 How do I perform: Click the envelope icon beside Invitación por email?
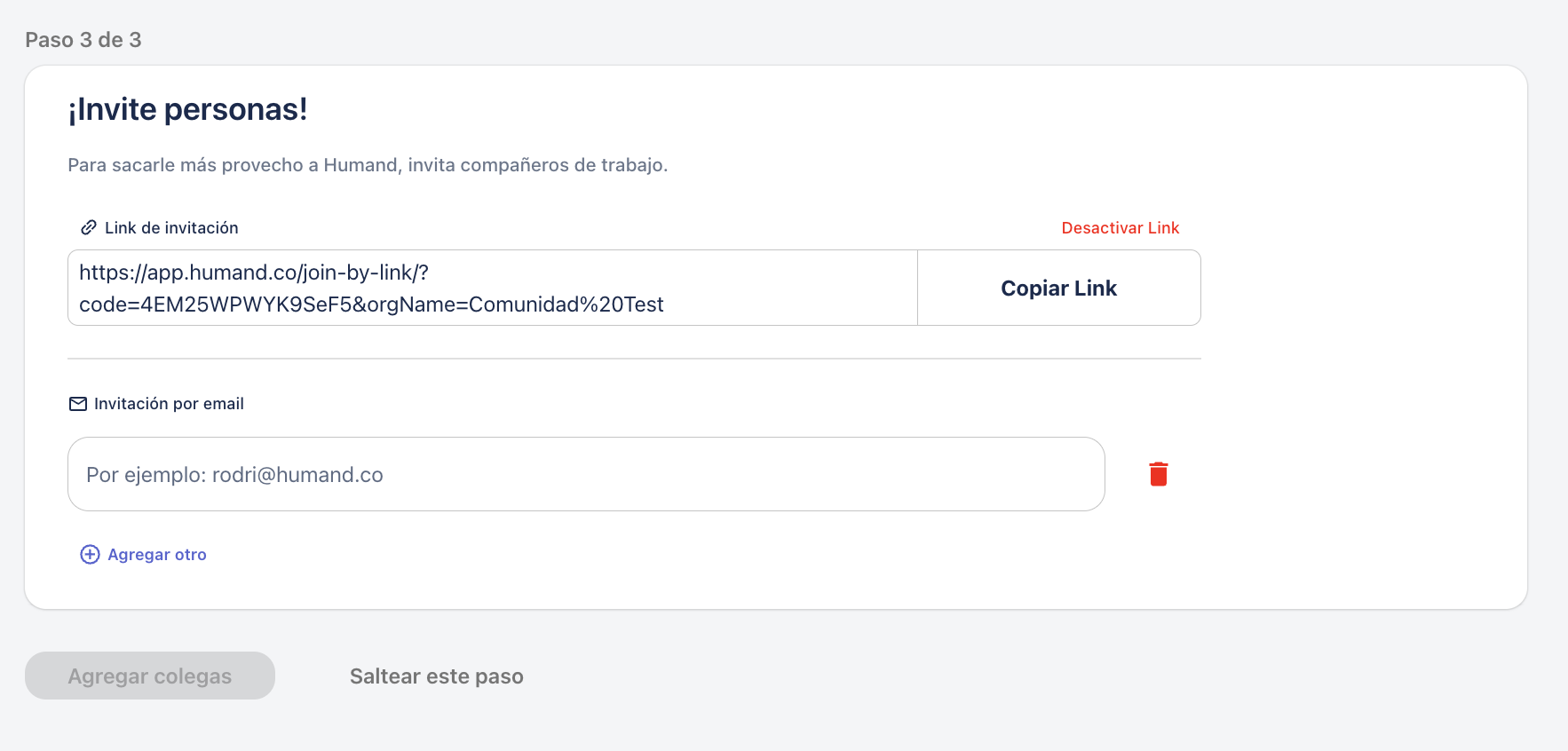coord(78,404)
